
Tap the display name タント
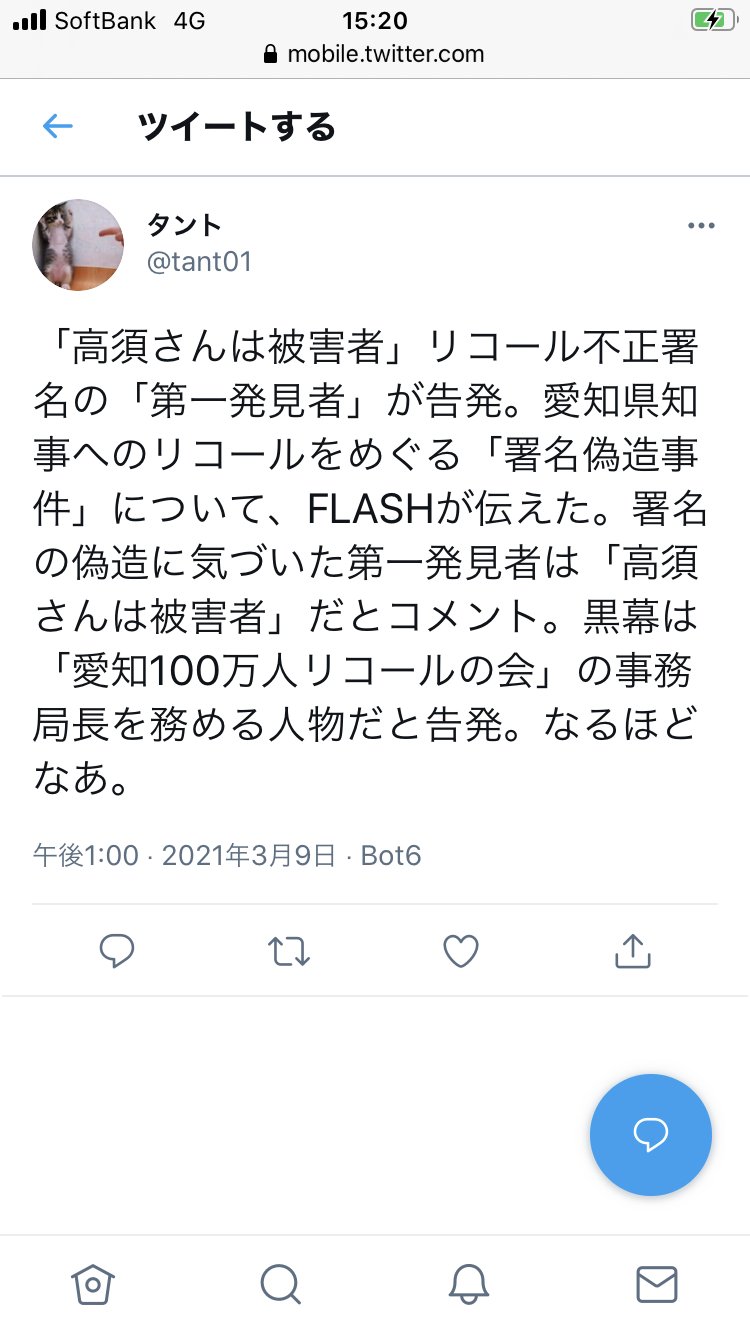[x=184, y=226]
